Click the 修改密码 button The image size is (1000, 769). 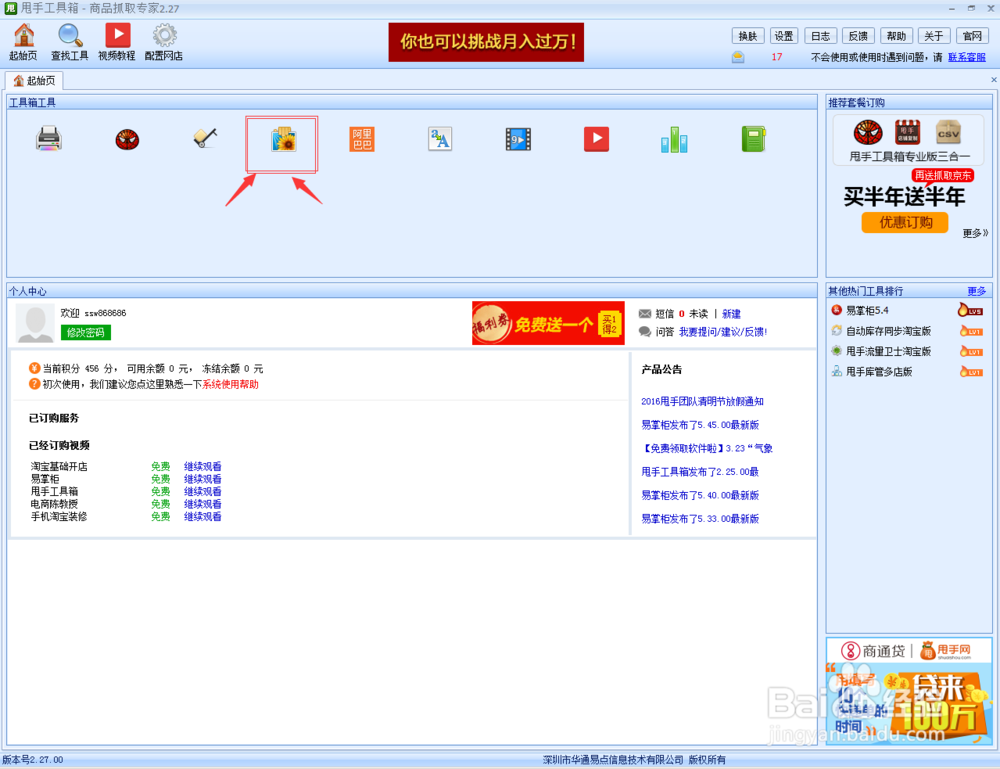[87, 332]
